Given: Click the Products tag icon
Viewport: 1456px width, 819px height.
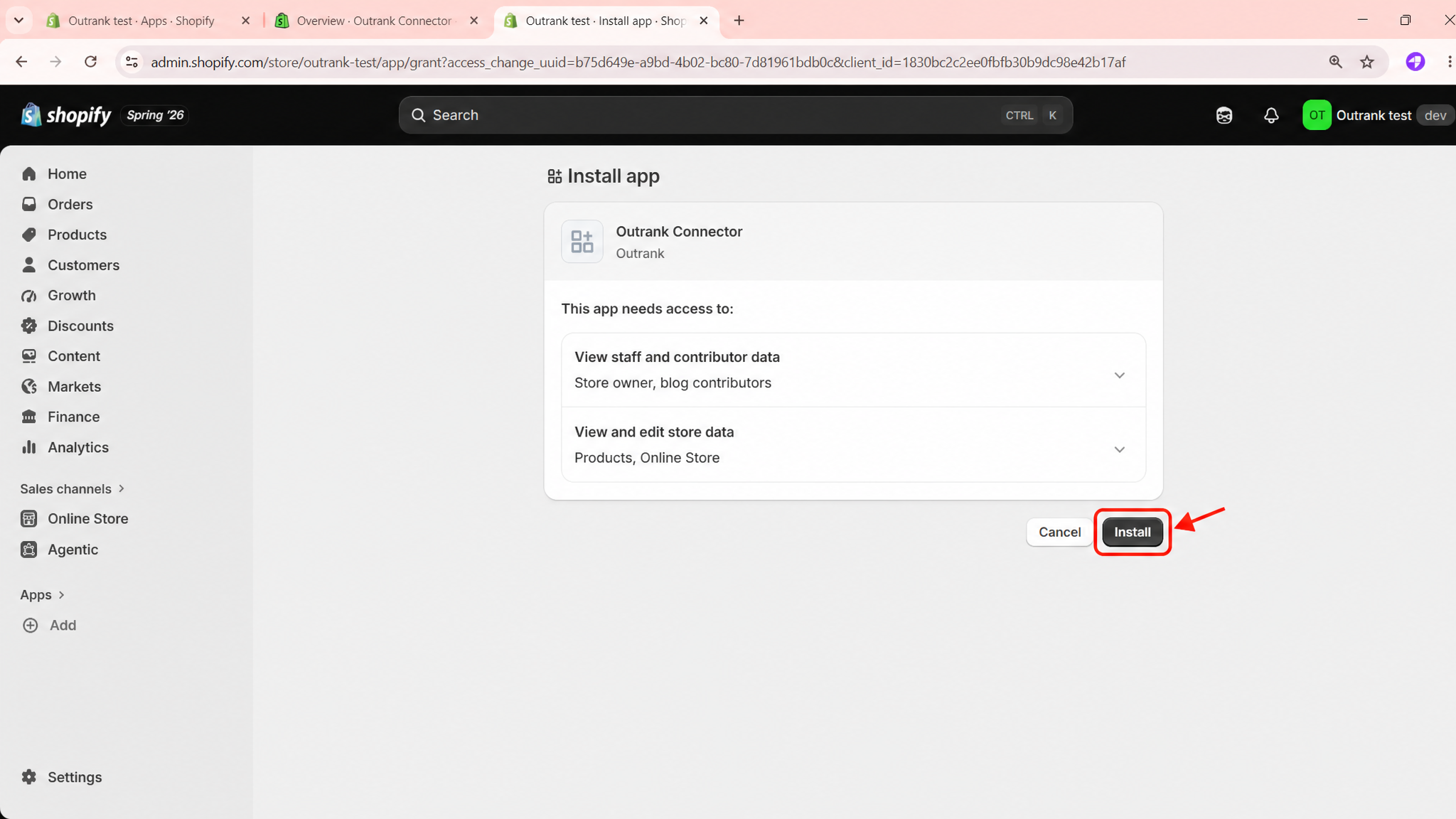Looking at the screenshot, I should point(29,235).
